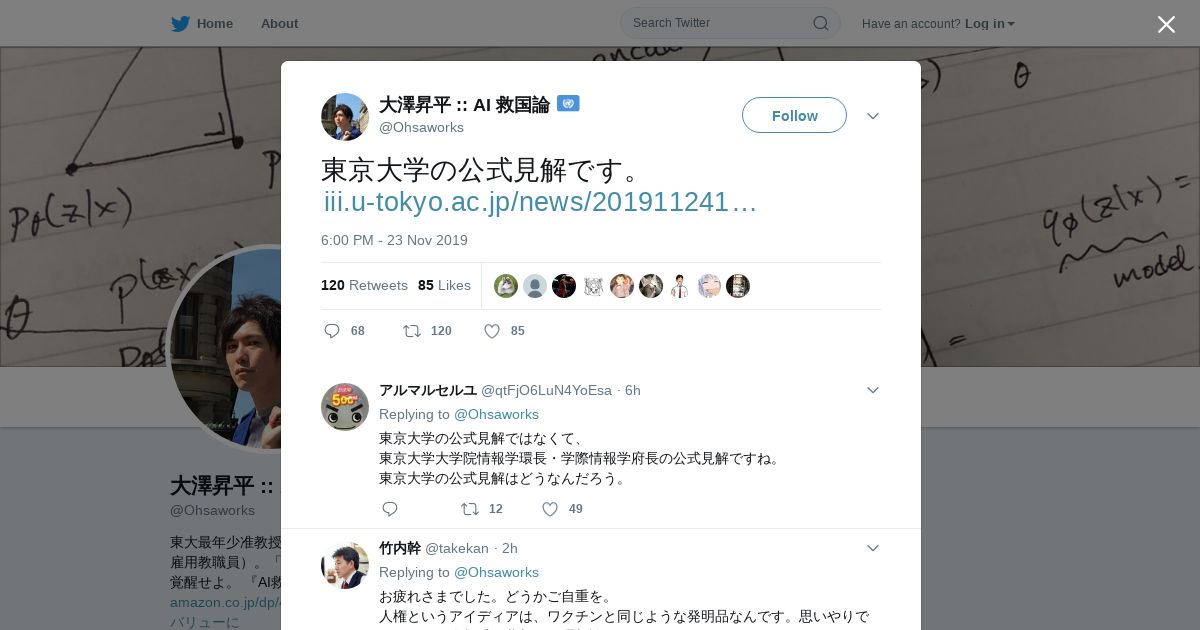1200x630 pixels.
Task: Open the About menu item
Action: (279, 23)
